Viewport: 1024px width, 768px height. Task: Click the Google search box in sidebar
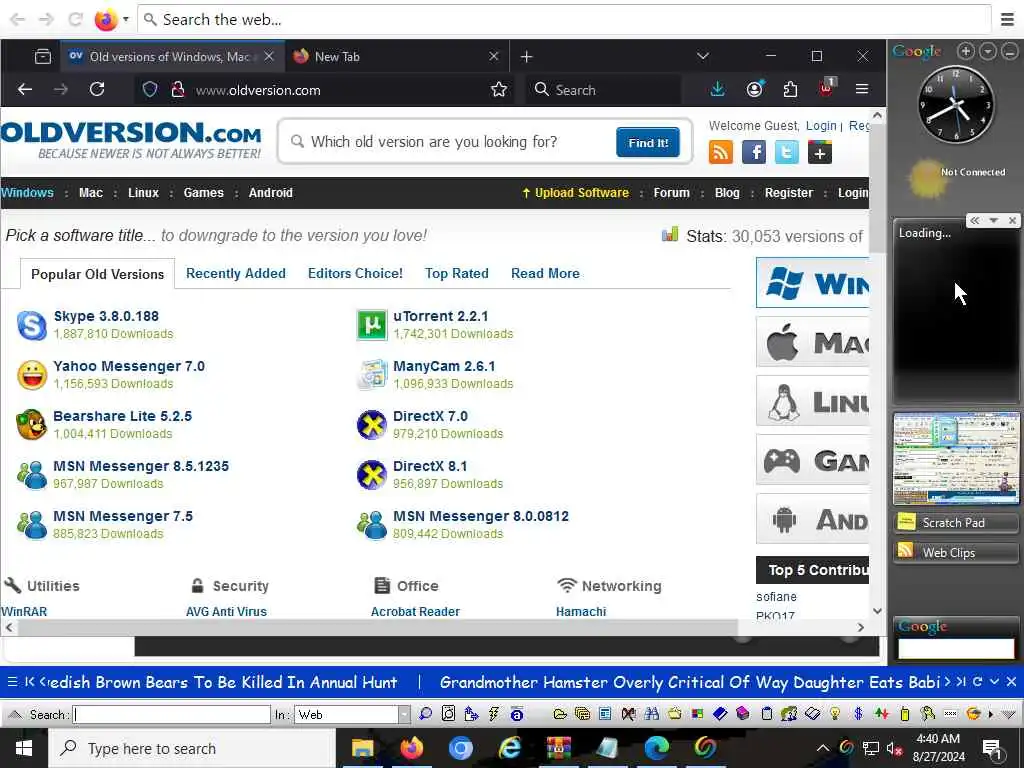(956, 648)
